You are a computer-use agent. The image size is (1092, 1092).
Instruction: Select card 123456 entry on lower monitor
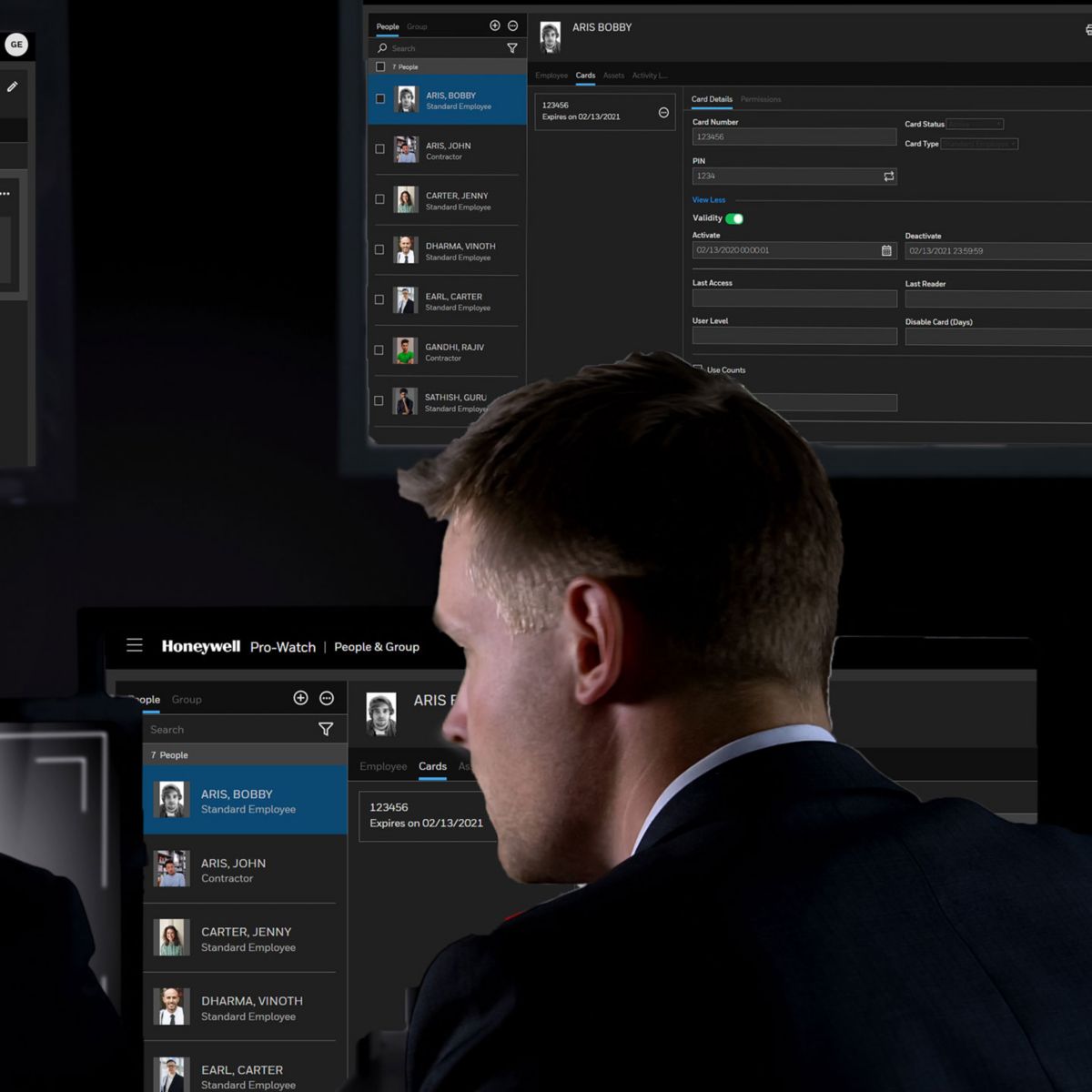428,815
